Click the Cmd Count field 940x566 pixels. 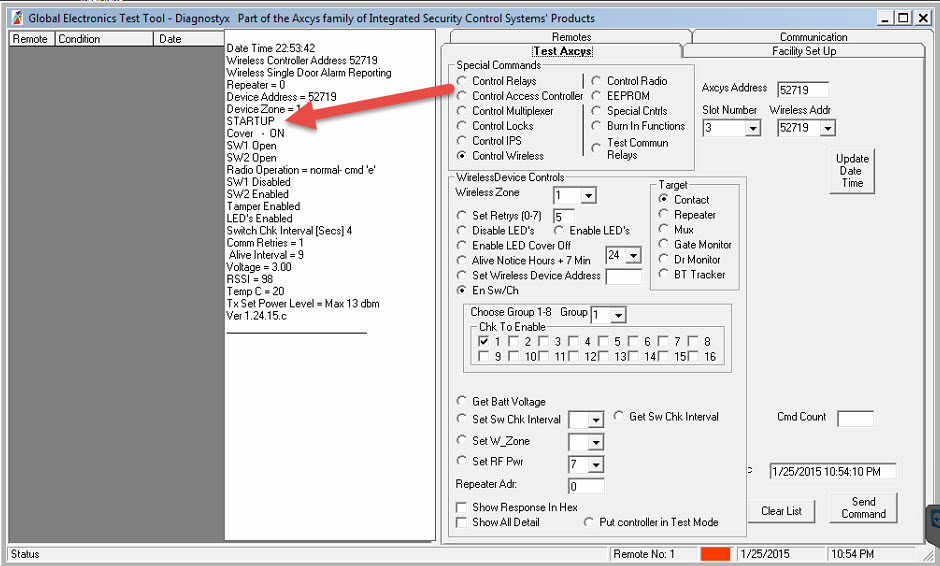pos(855,419)
